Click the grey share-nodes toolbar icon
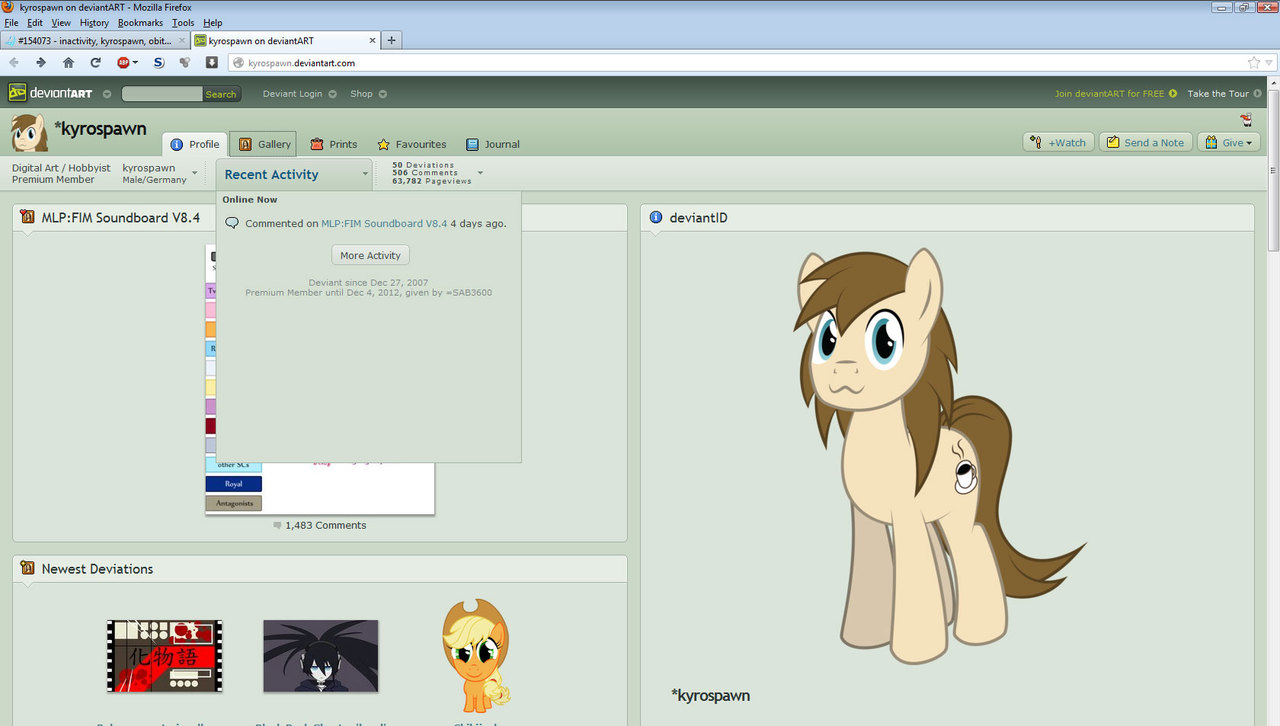Viewport: 1280px width, 726px height. click(185, 62)
